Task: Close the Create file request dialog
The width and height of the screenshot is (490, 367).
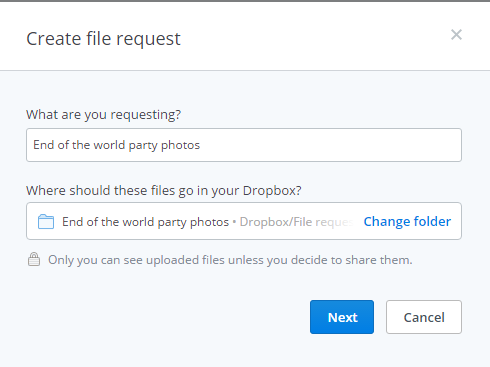Action: coord(456,35)
